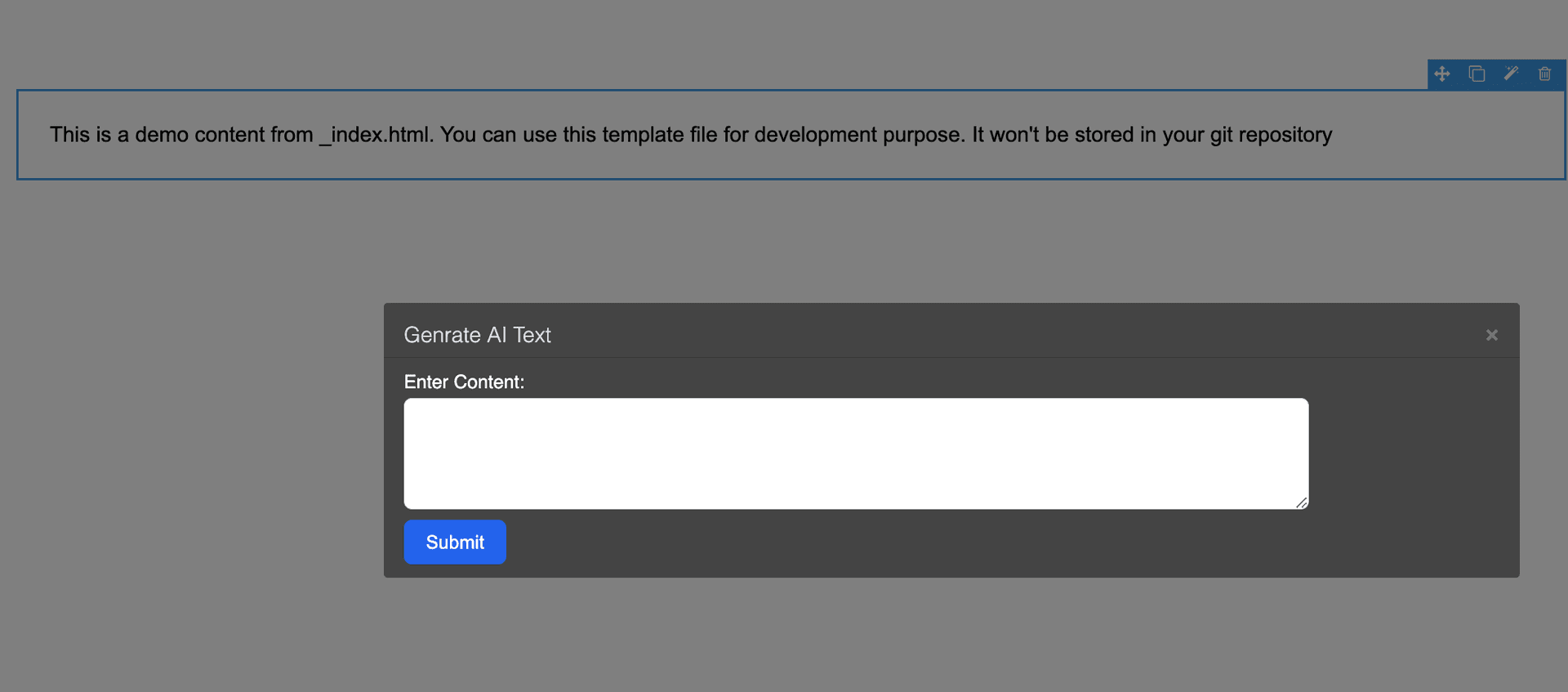This screenshot has width=1568, height=692.
Task: Click the words git repository in demo text
Action: click(x=1271, y=135)
